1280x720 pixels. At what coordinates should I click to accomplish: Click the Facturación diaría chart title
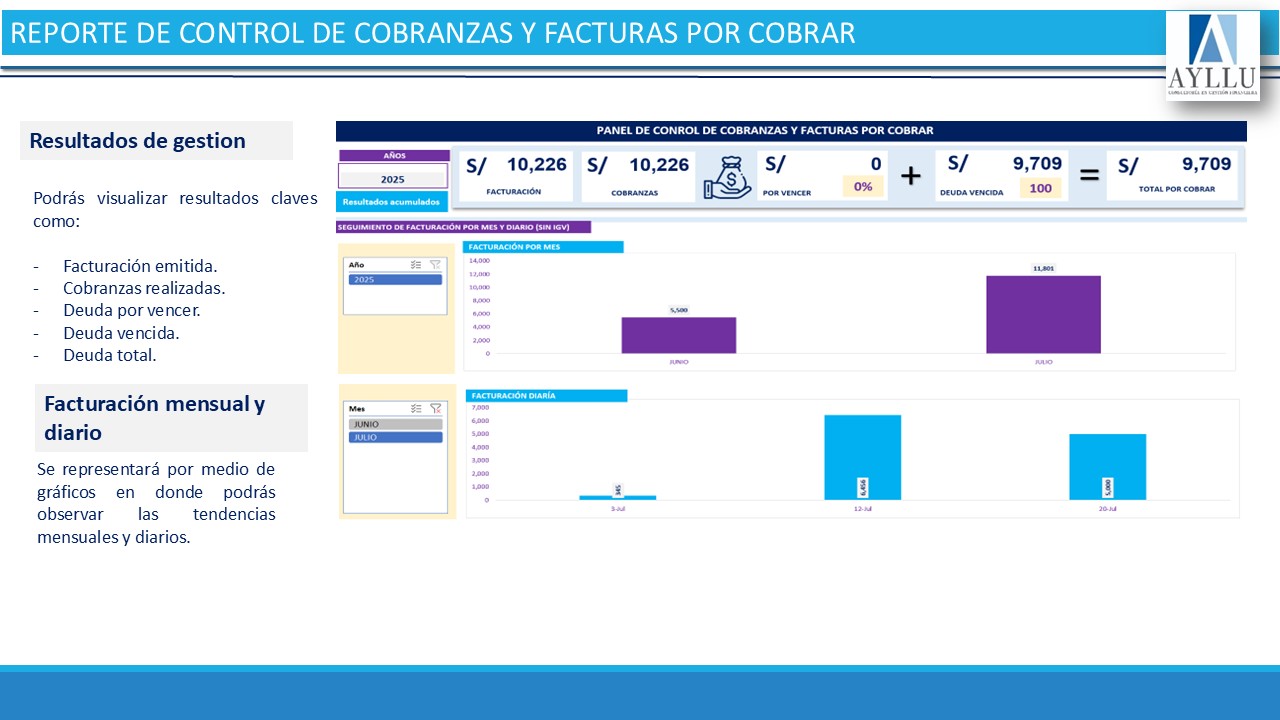[546, 395]
